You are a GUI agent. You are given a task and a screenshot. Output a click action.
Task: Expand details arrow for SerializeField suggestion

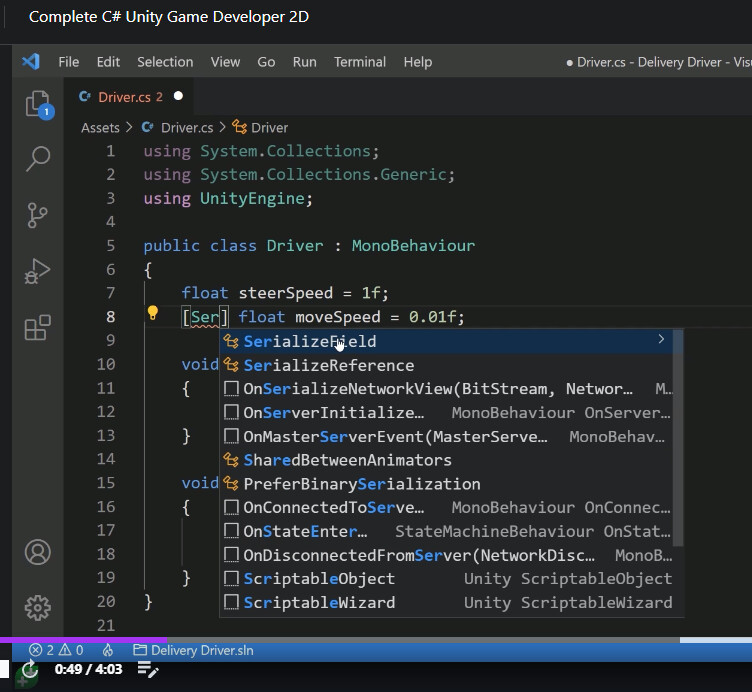[x=661, y=341]
